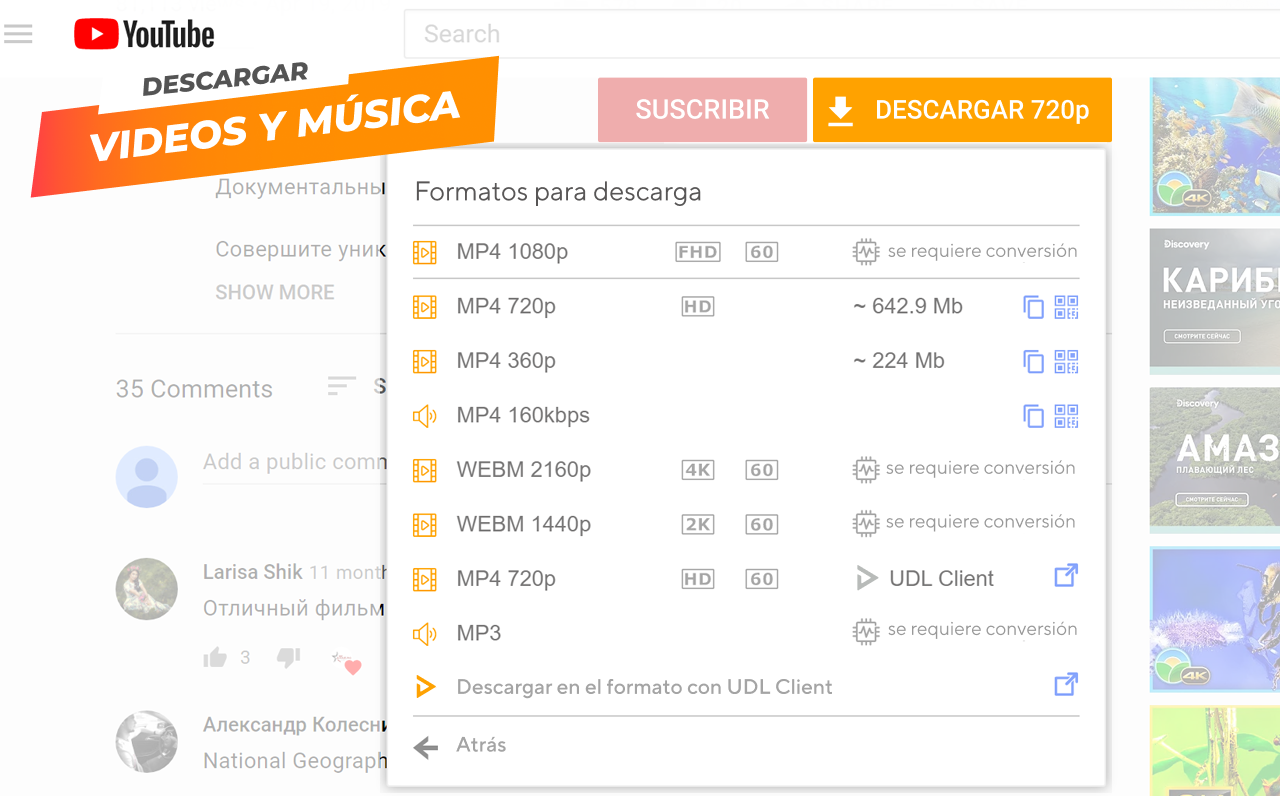Focus the Search input field

(840, 34)
